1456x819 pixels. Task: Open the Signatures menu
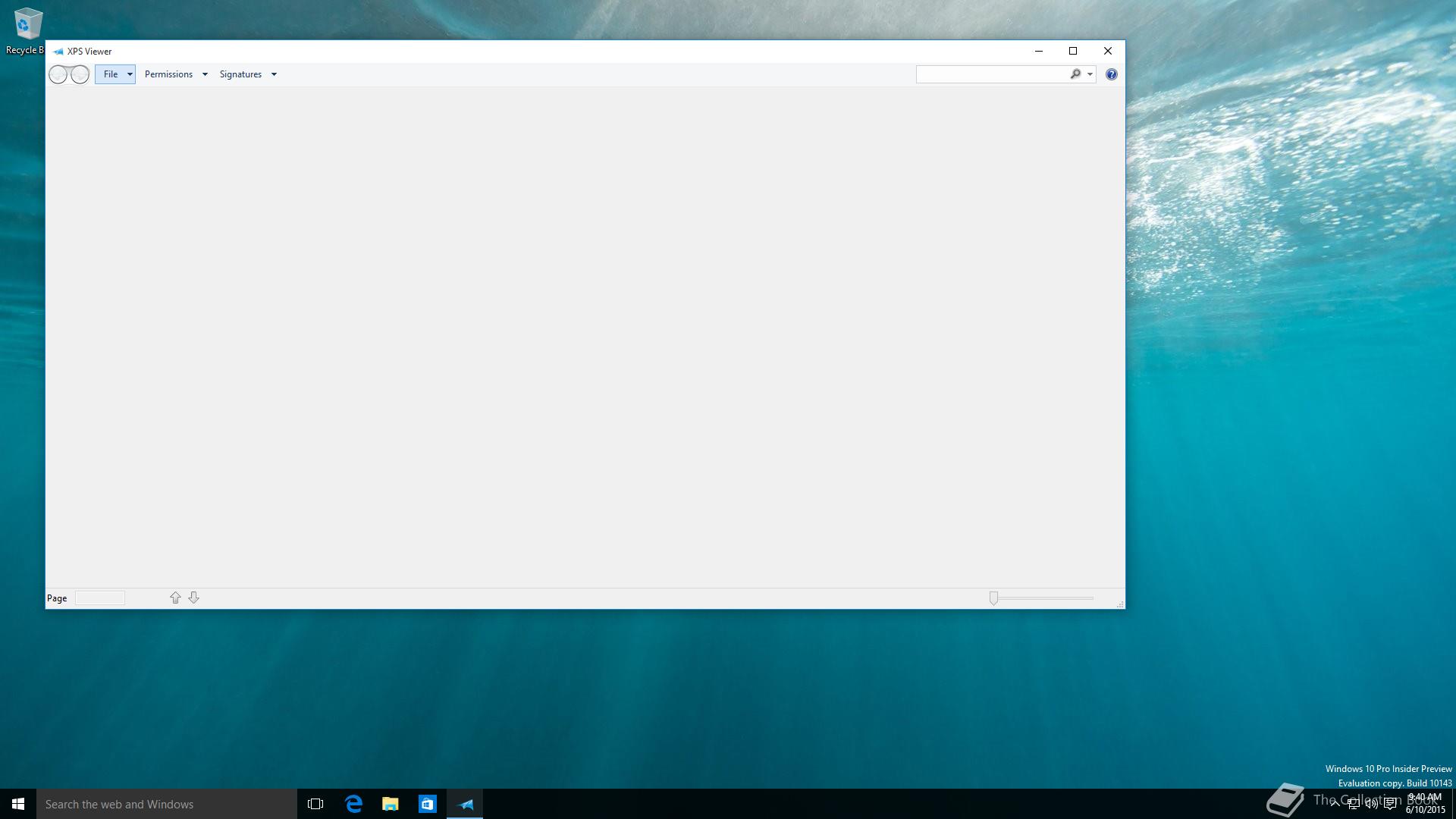240,74
